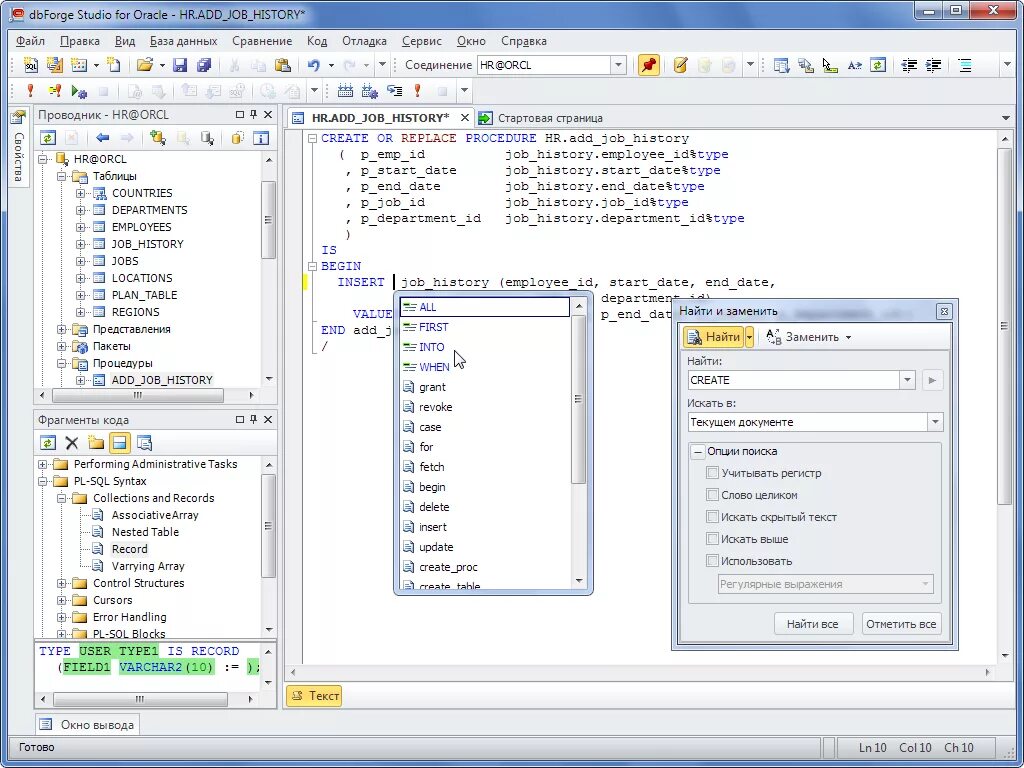Collapse the CREATE procedure code fold marker
This screenshot has width=1024, height=768.
[x=312, y=138]
